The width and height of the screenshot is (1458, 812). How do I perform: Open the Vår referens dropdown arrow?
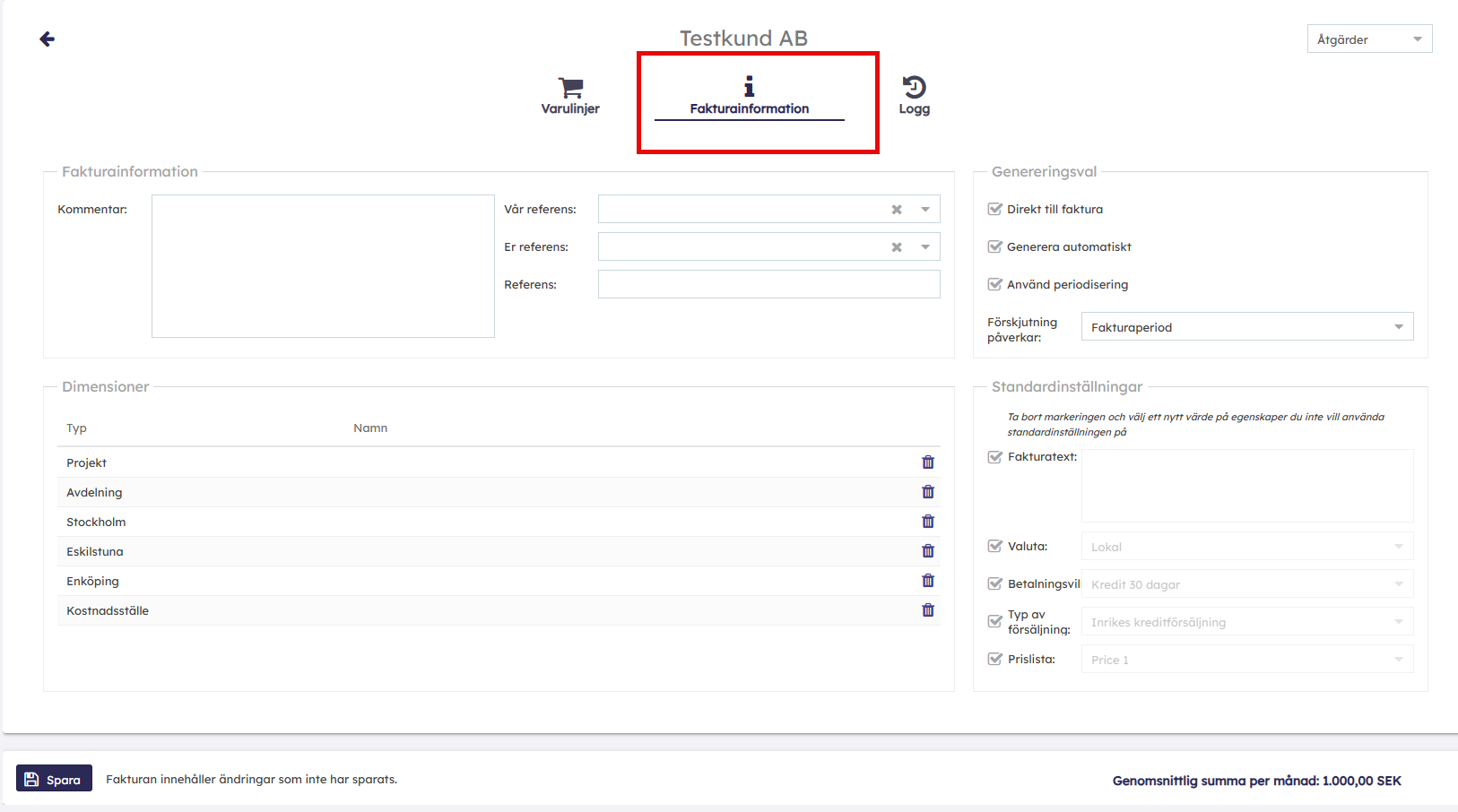[925, 210]
